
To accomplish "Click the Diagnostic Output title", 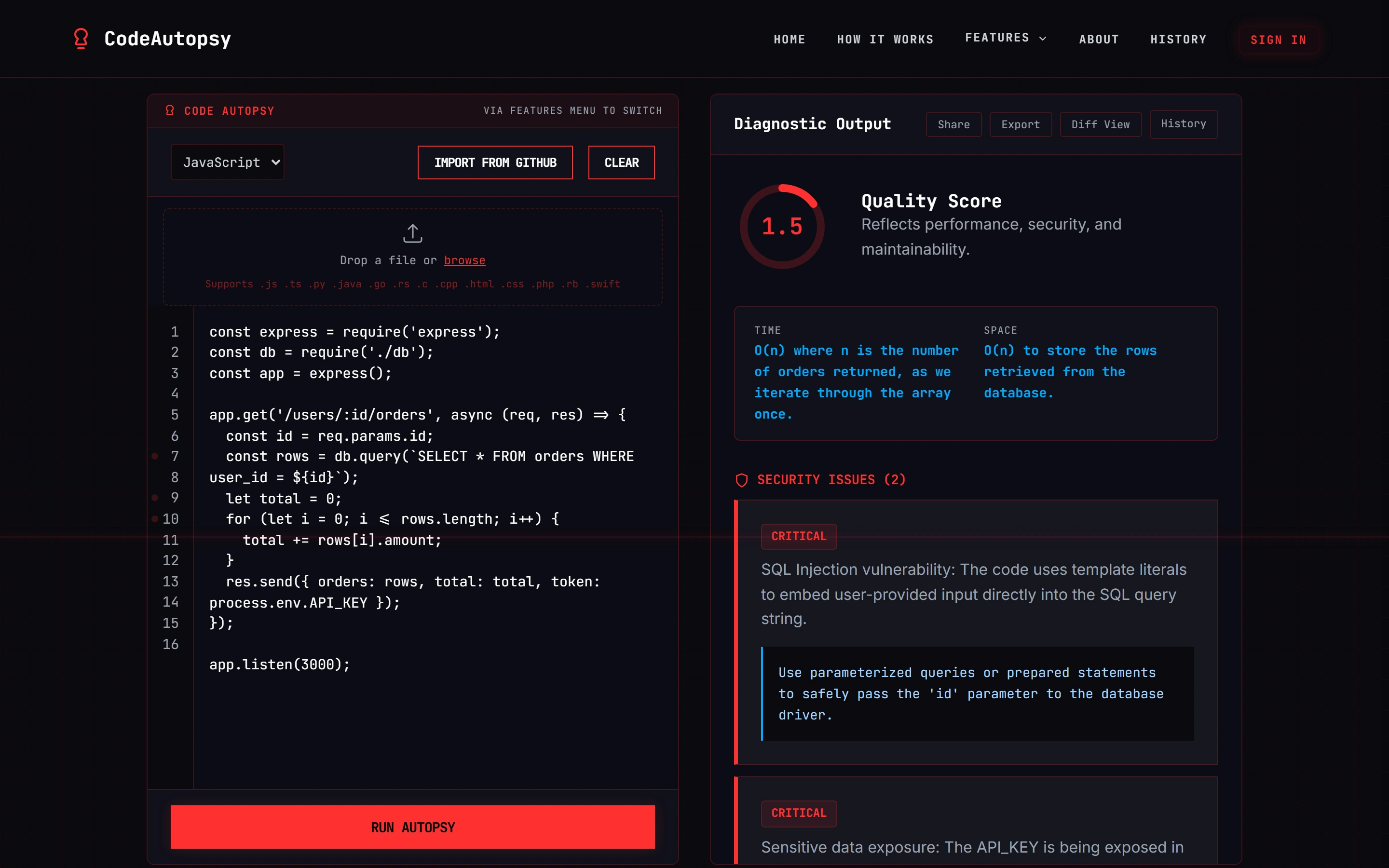I will (813, 124).
